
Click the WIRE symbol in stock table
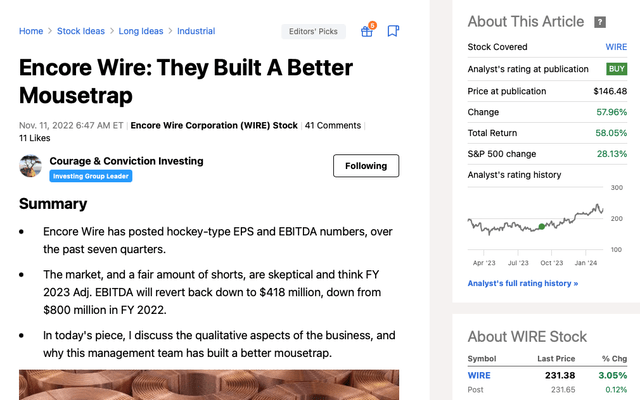(479, 375)
